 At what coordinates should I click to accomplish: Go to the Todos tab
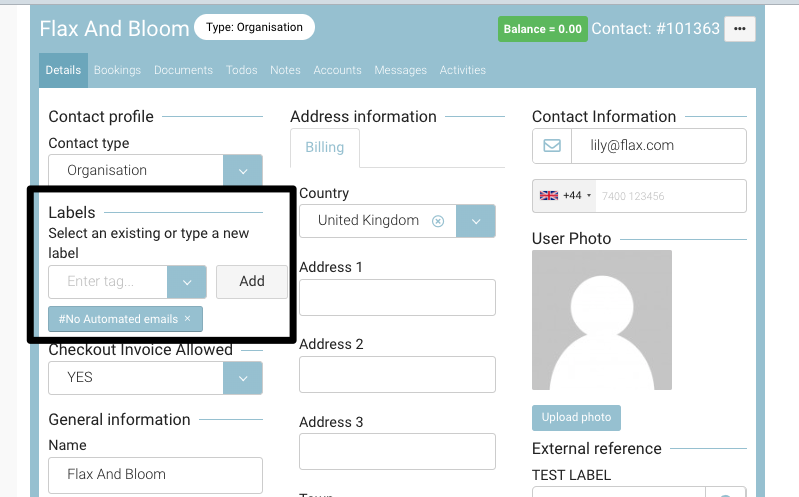[x=241, y=70]
